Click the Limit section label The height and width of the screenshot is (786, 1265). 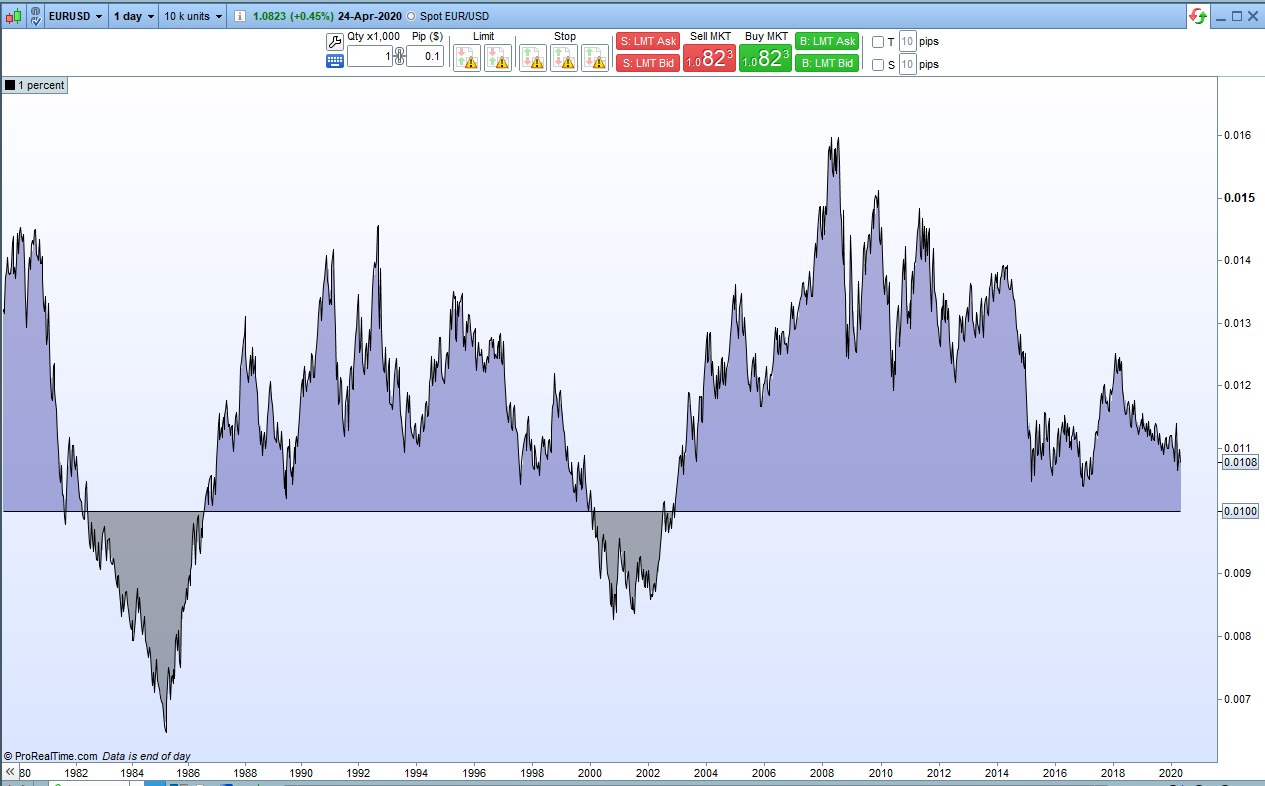(483, 37)
